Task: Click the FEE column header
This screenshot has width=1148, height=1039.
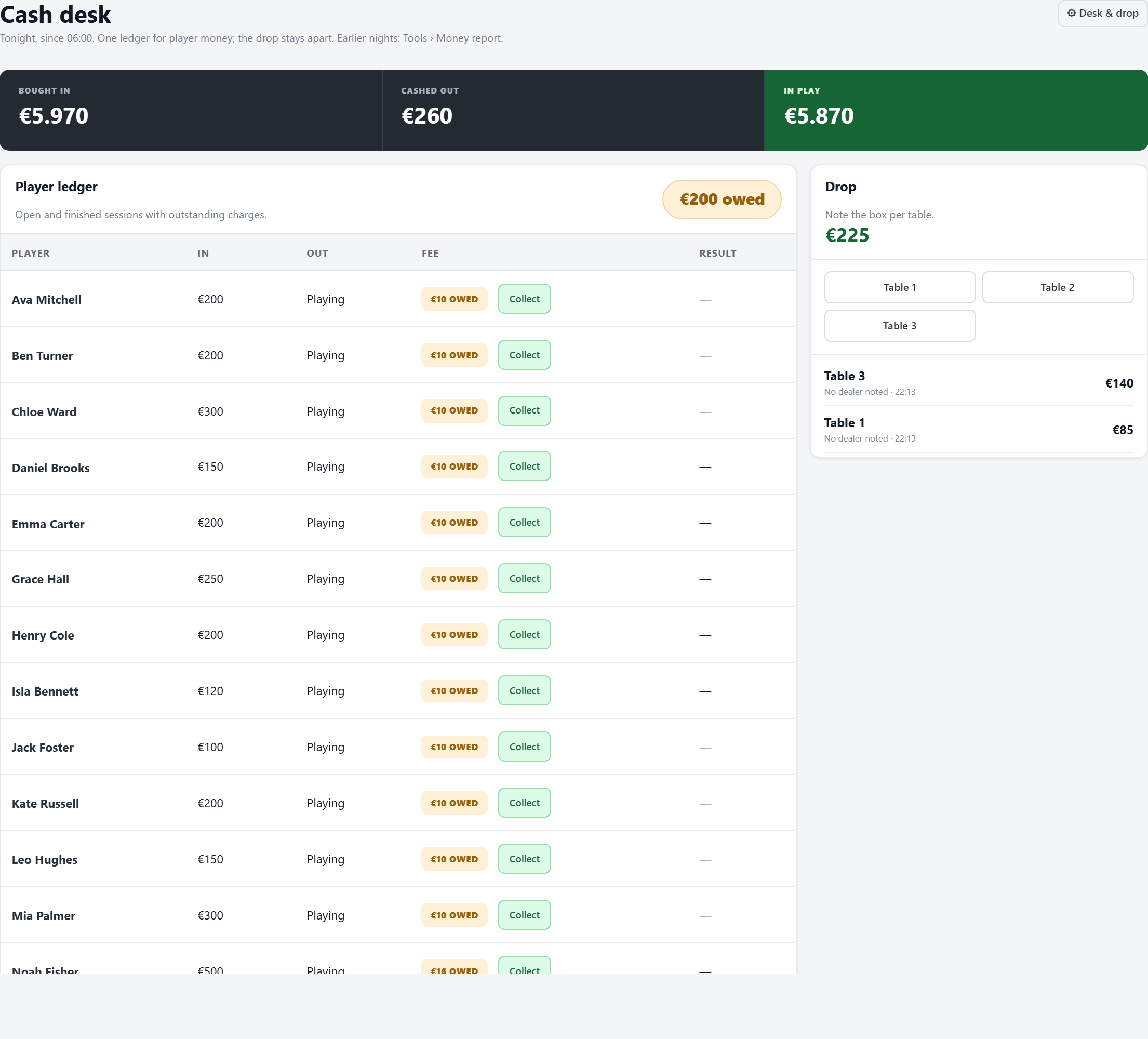Action: coord(430,254)
